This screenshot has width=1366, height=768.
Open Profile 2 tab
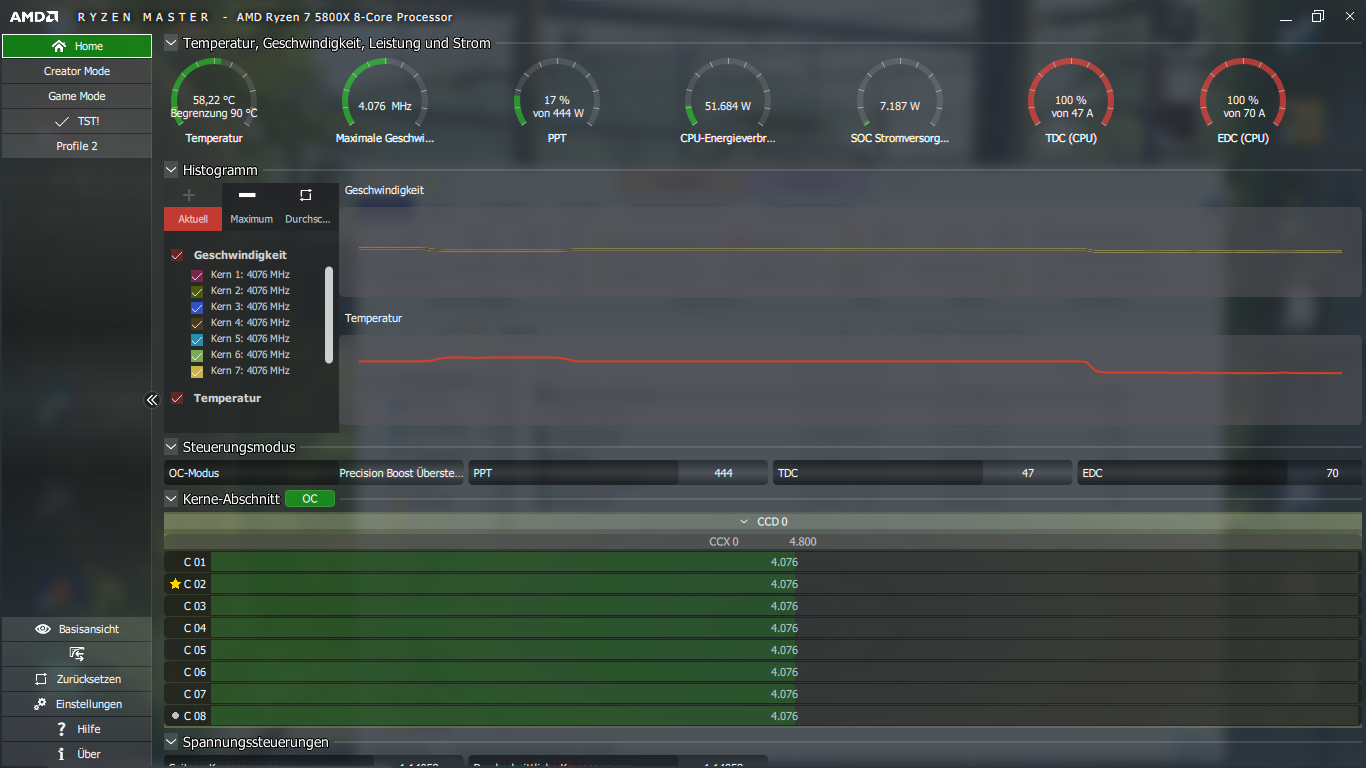[77, 146]
